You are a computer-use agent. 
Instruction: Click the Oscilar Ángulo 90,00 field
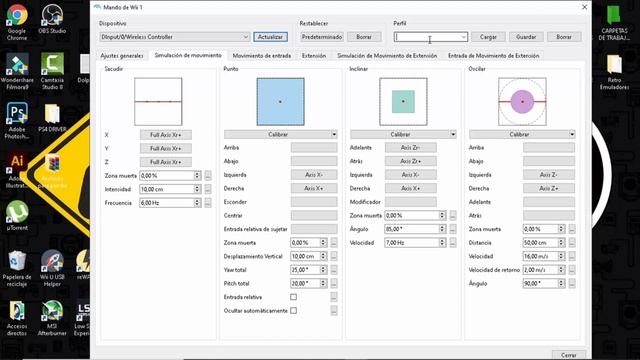(x=544, y=283)
